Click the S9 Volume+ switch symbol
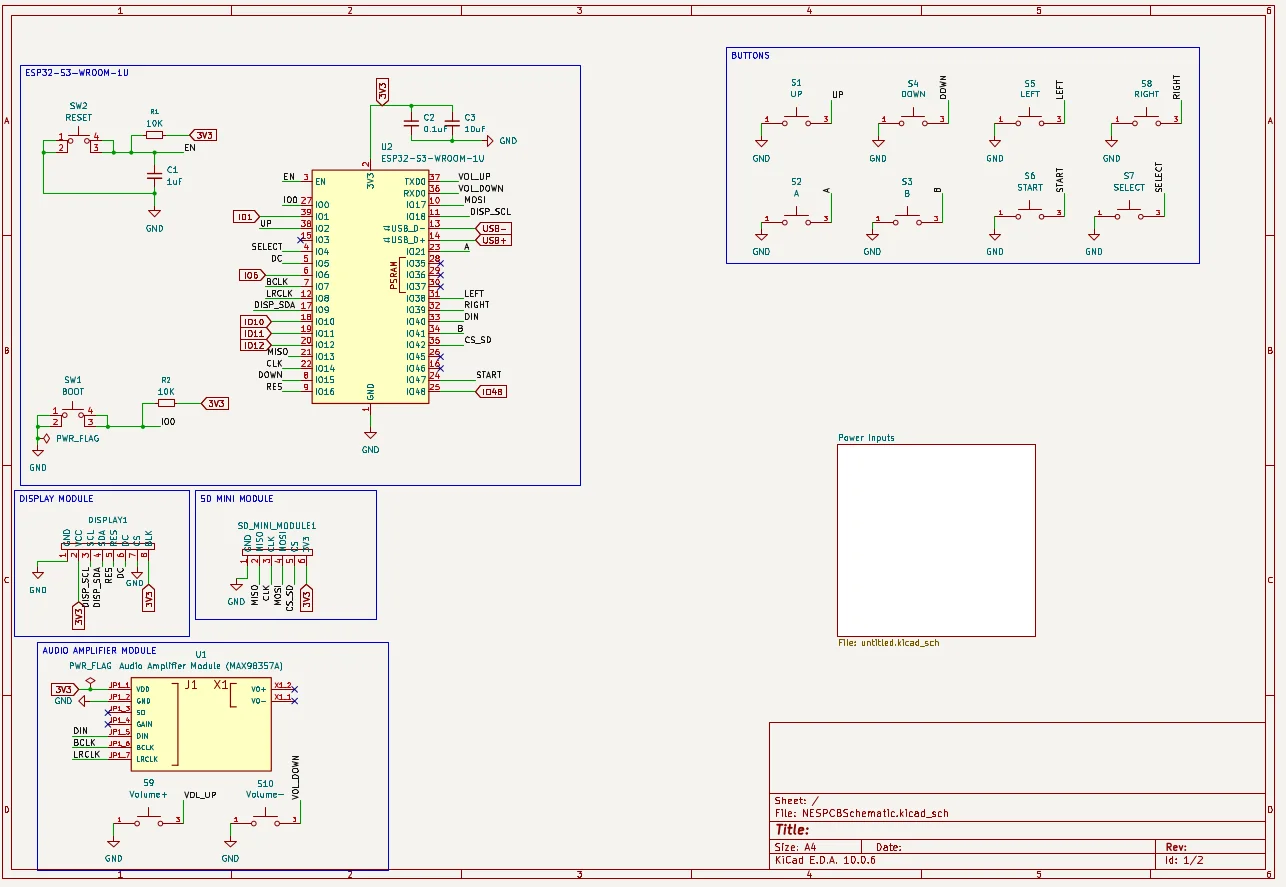 click(x=148, y=818)
